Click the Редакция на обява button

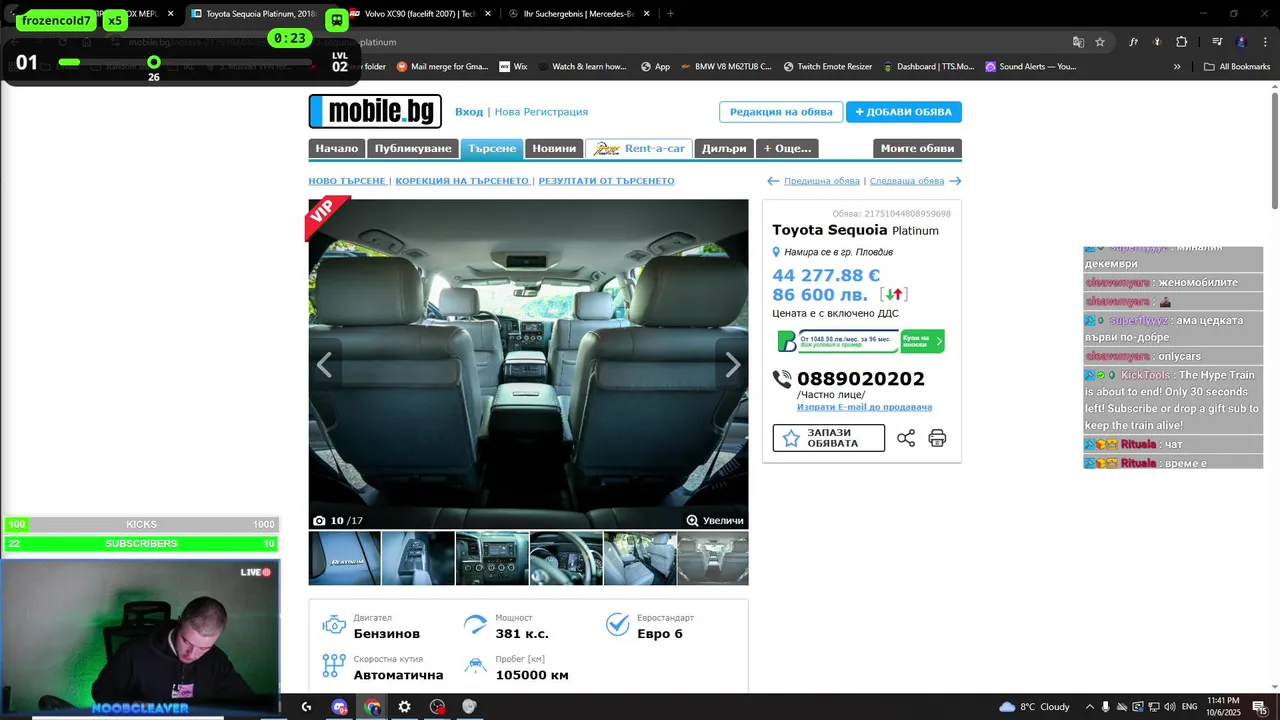pos(781,112)
